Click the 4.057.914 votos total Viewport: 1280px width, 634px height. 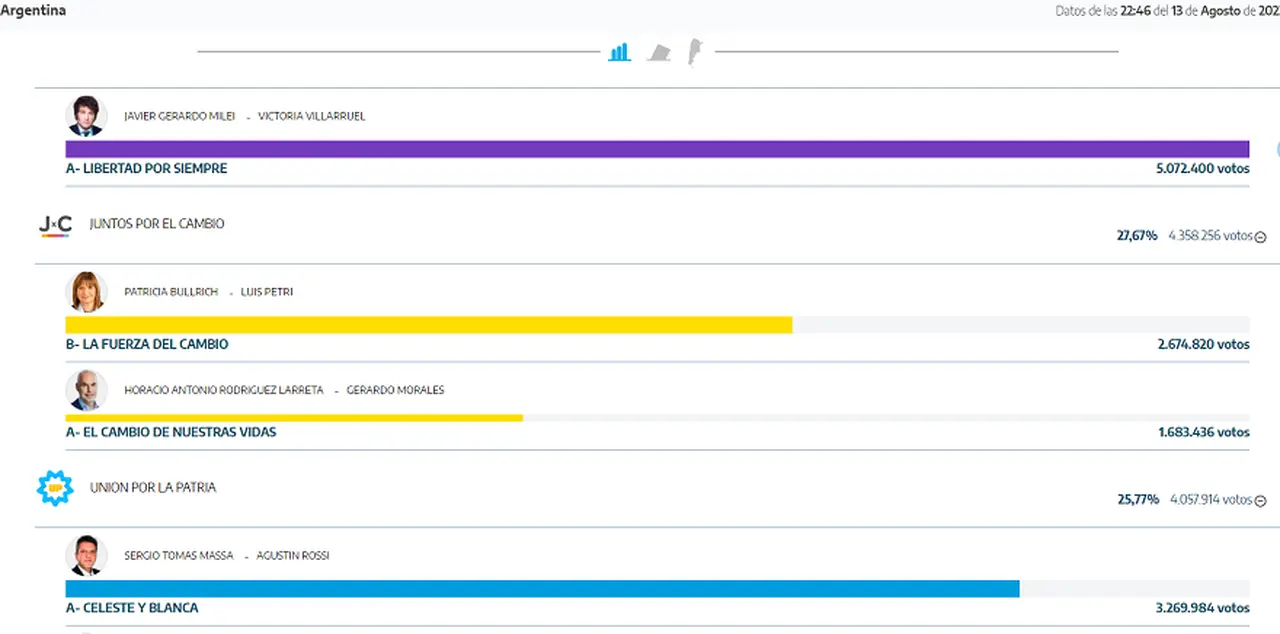coord(1211,499)
